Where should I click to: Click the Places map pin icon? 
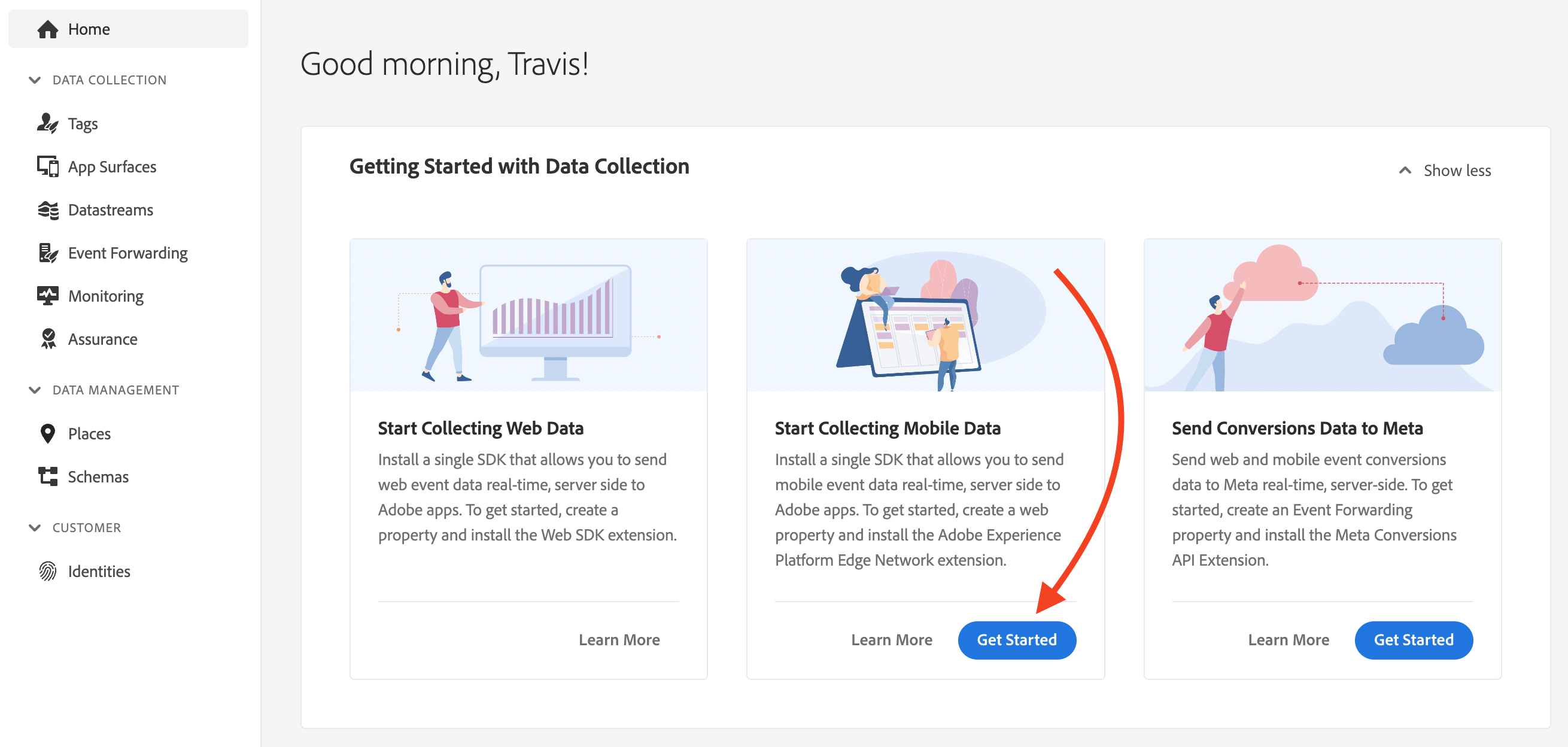(47, 433)
